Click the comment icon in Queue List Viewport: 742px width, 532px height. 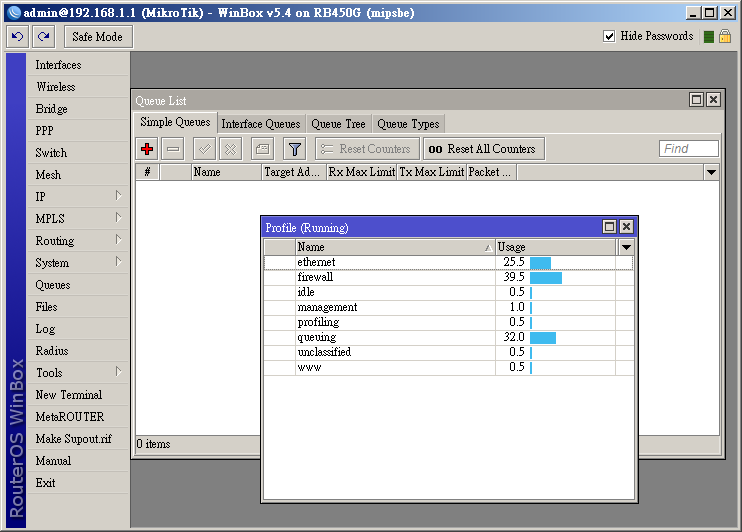pos(263,149)
